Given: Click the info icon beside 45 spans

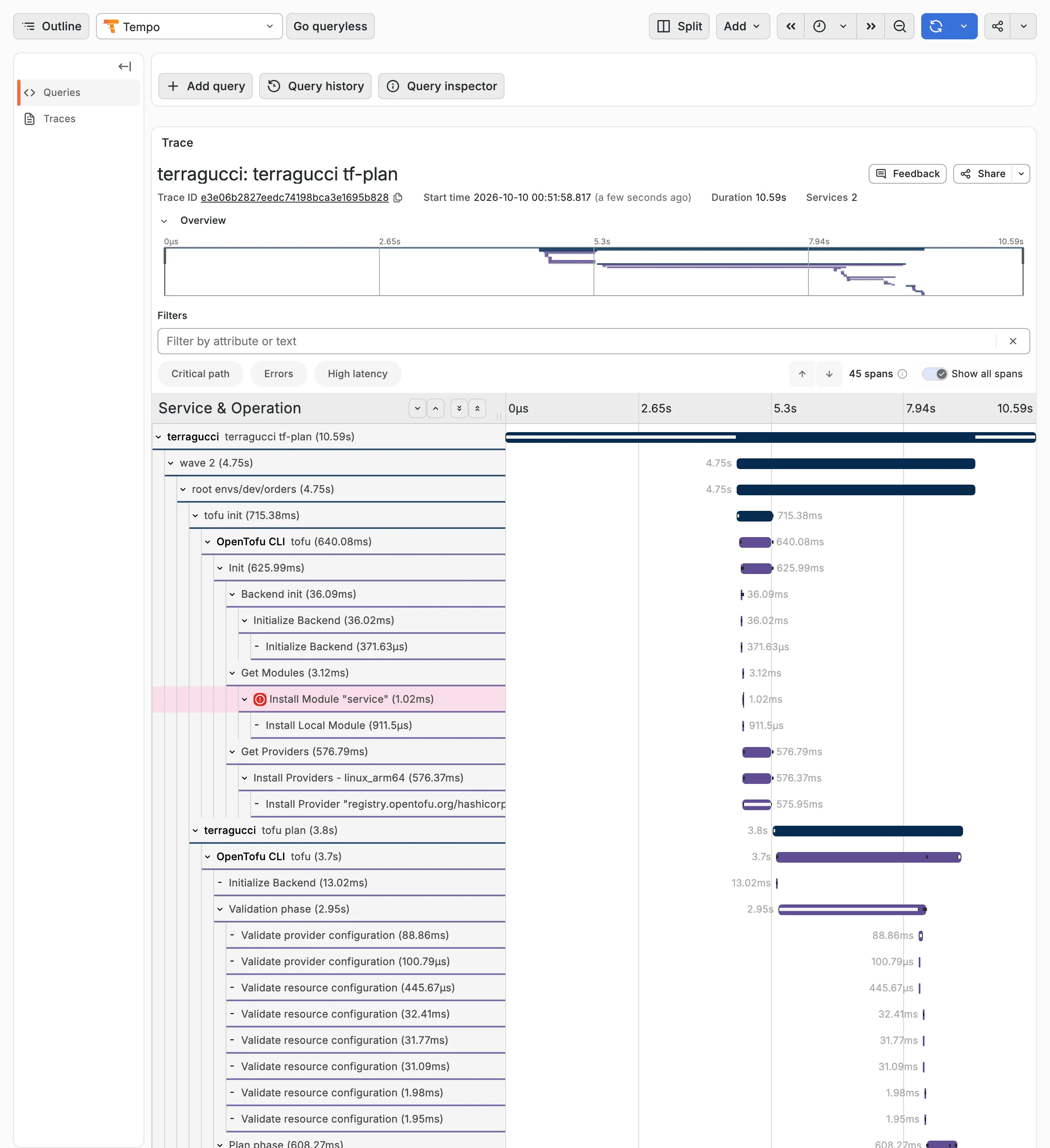Looking at the screenshot, I should click(902, 374).
